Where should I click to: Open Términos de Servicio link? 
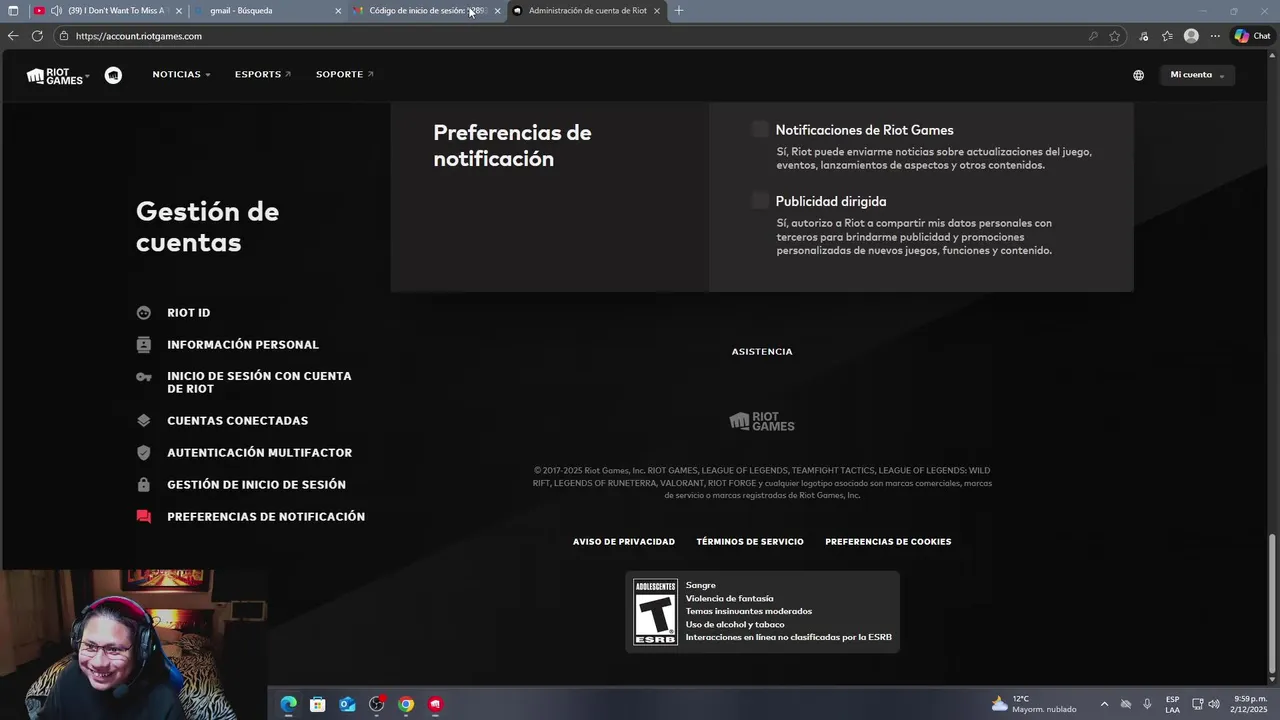pyautogui.click(x=750, y=542)
